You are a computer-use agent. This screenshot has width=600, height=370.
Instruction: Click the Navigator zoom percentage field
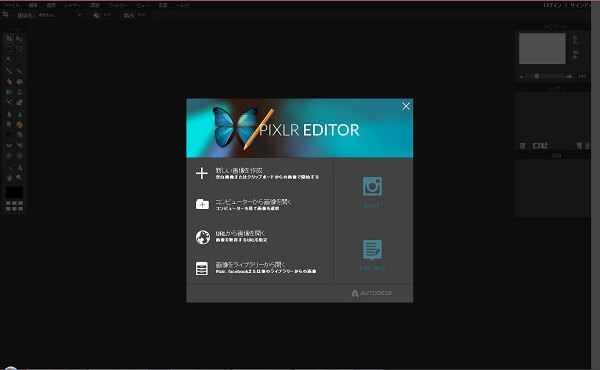click(x=582, y=76)
